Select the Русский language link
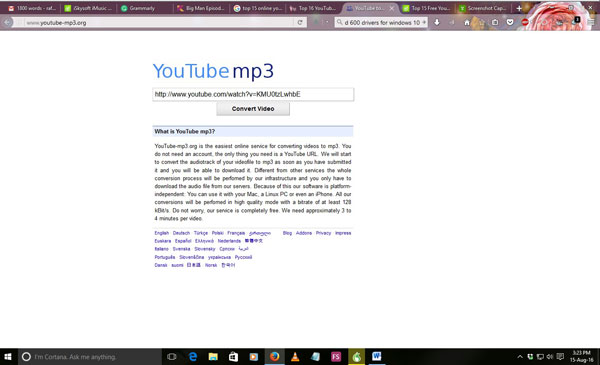The width and height of the screenshot is (600, 365). coord(243,257)
